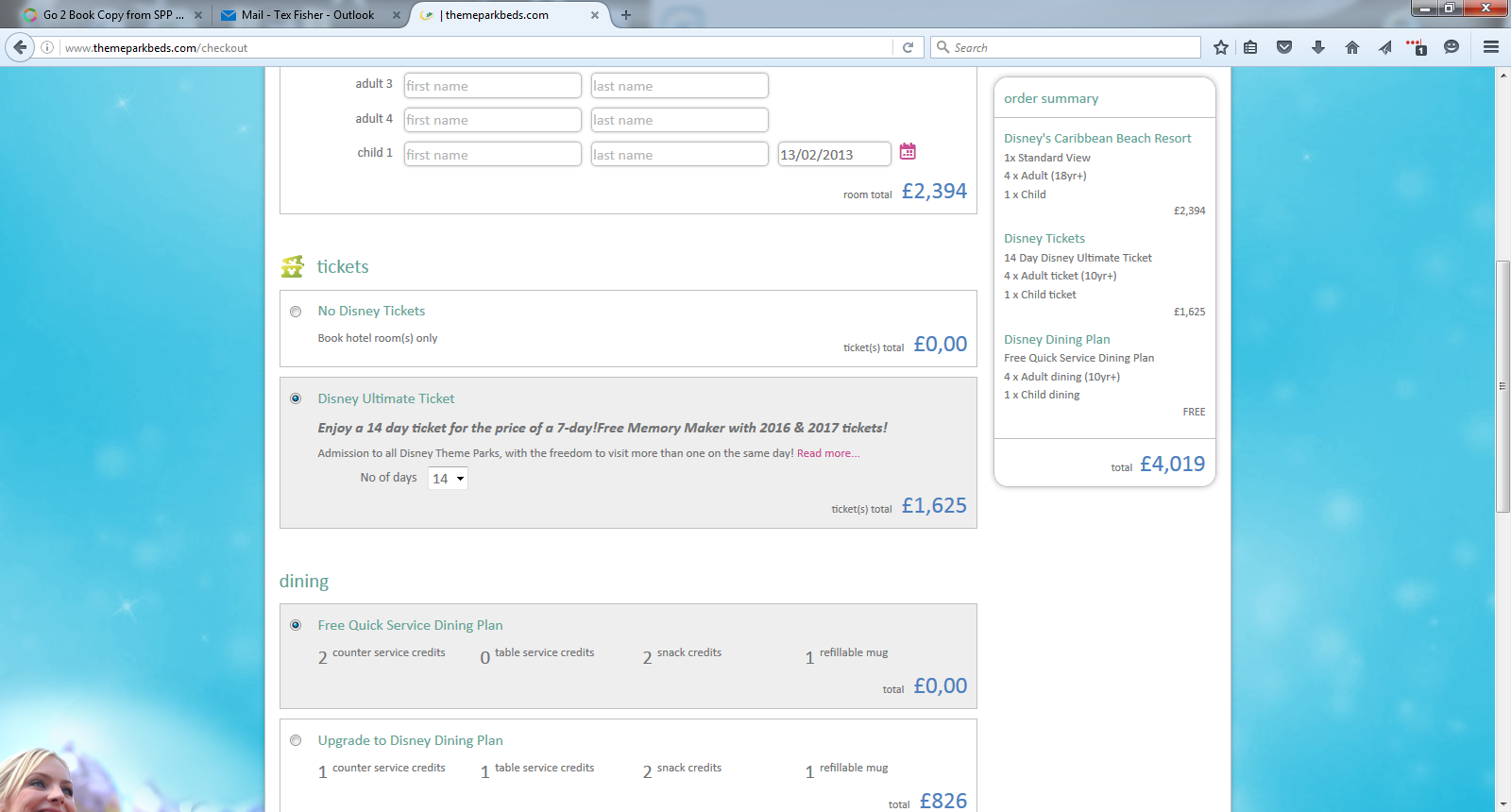The width and height of the screenshot is (1511, 812).
Task: Click the '1x Standard View' summary line
Action: 1047,158
